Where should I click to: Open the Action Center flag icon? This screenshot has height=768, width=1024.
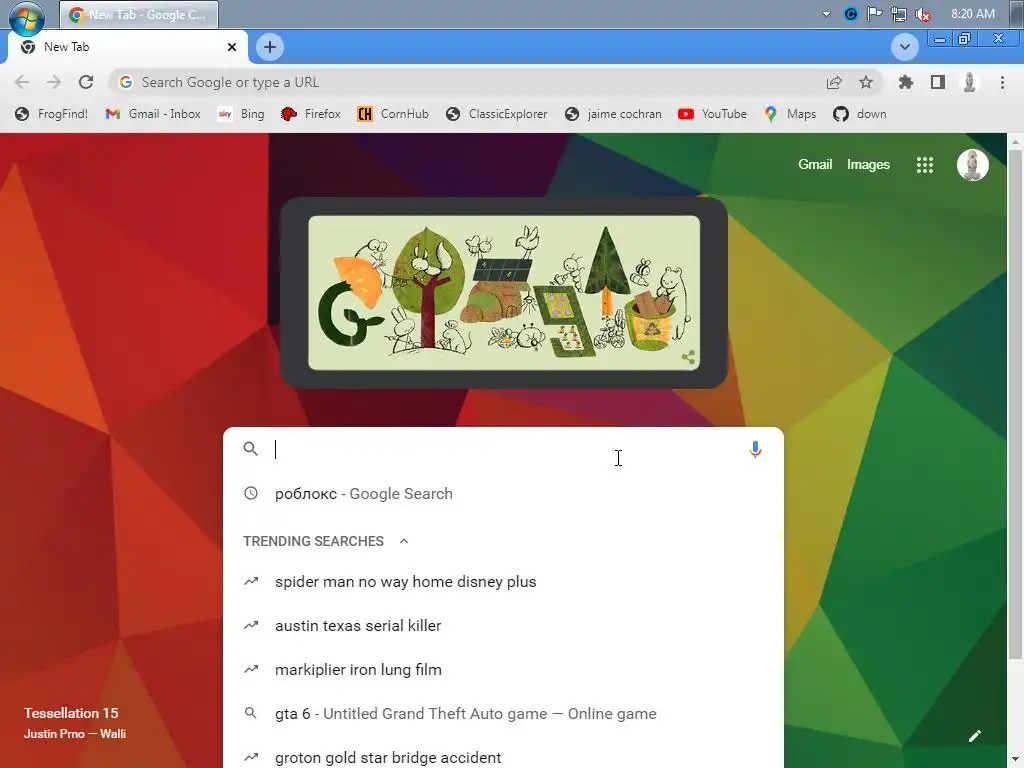tap(874, 14)
